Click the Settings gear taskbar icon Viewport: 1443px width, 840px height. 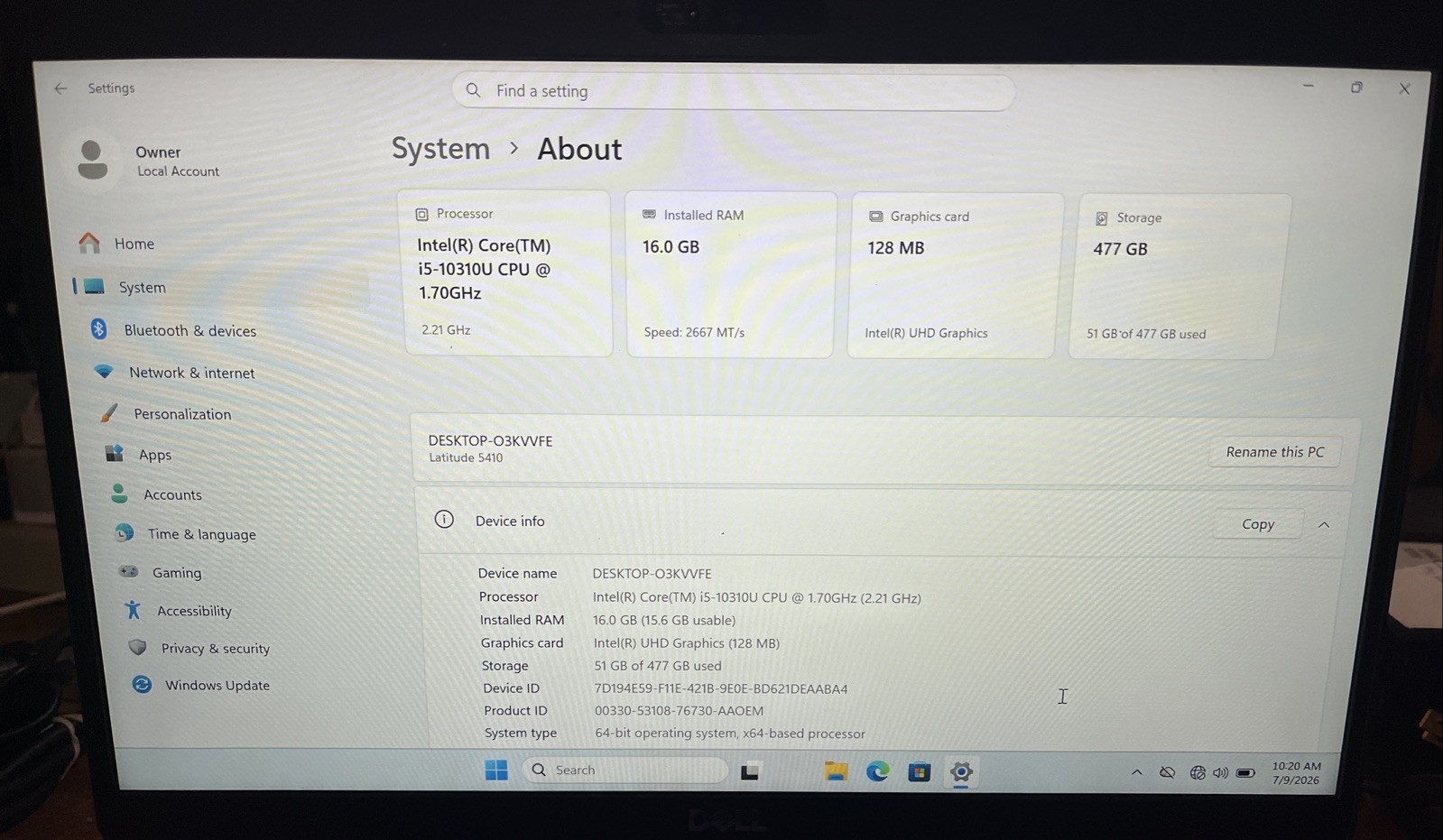(961, 772)
